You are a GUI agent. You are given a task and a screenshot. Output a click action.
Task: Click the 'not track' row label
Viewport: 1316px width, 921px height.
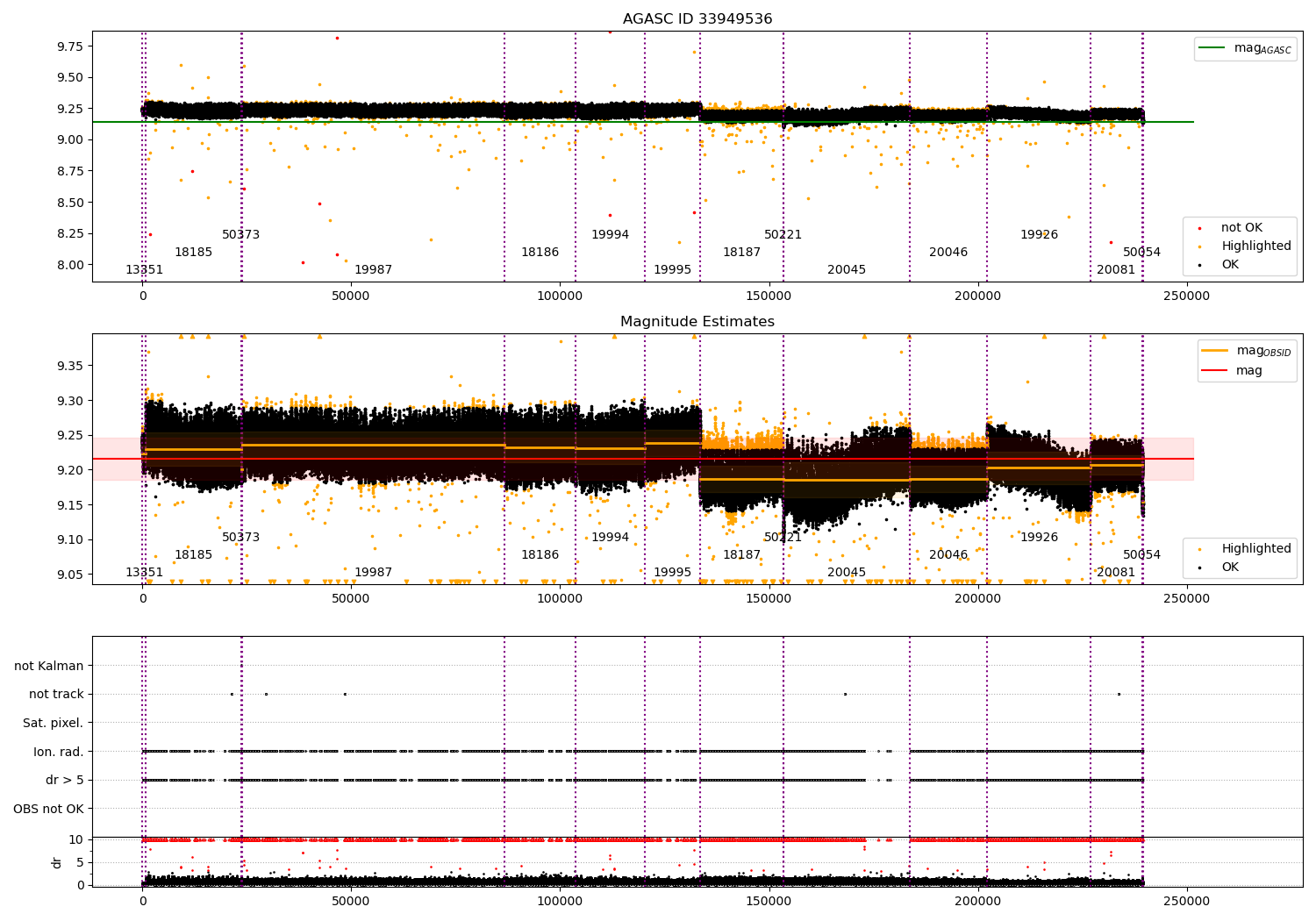click(56, 695)
